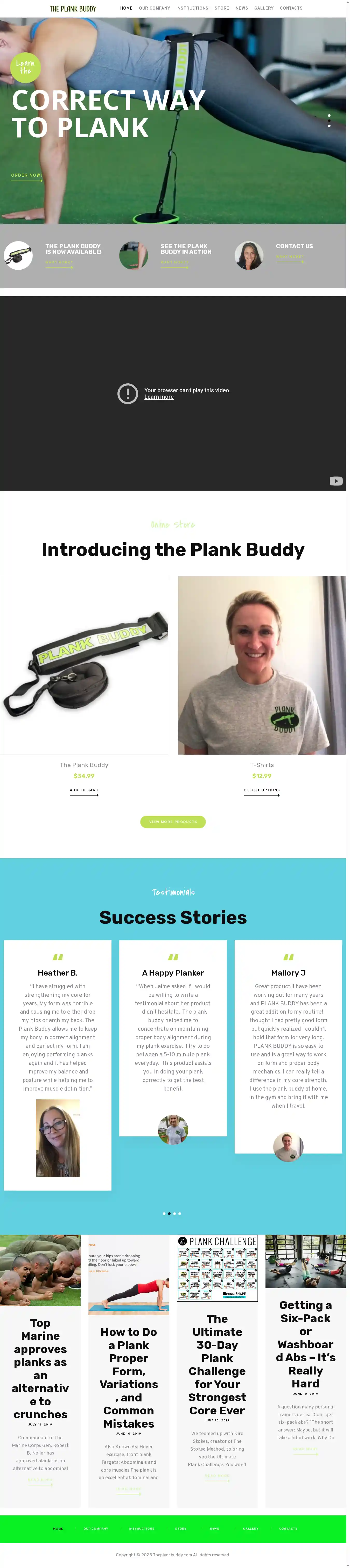350x1568 pixels.
Task: Select the first testimonial carousel dot
Action: pyautogui.click(x=164, y=1213)
